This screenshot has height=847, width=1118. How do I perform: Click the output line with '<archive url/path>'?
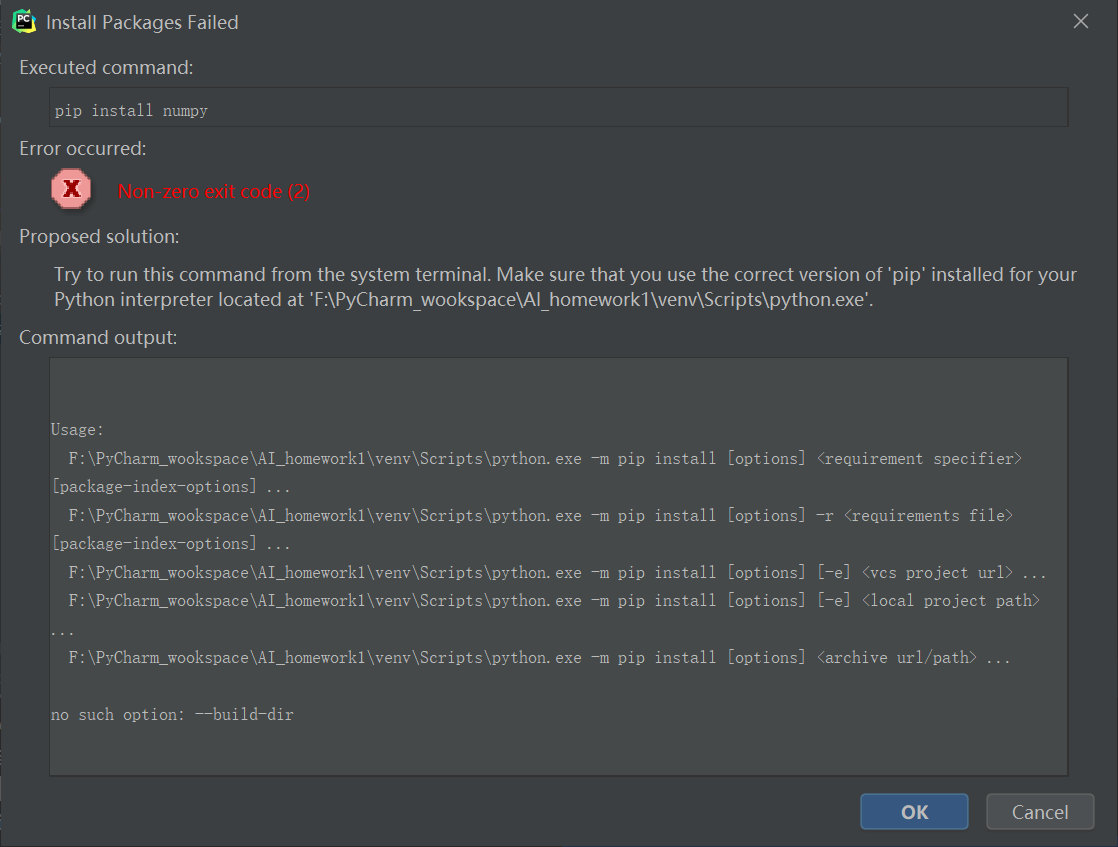[x=539, y=658]
